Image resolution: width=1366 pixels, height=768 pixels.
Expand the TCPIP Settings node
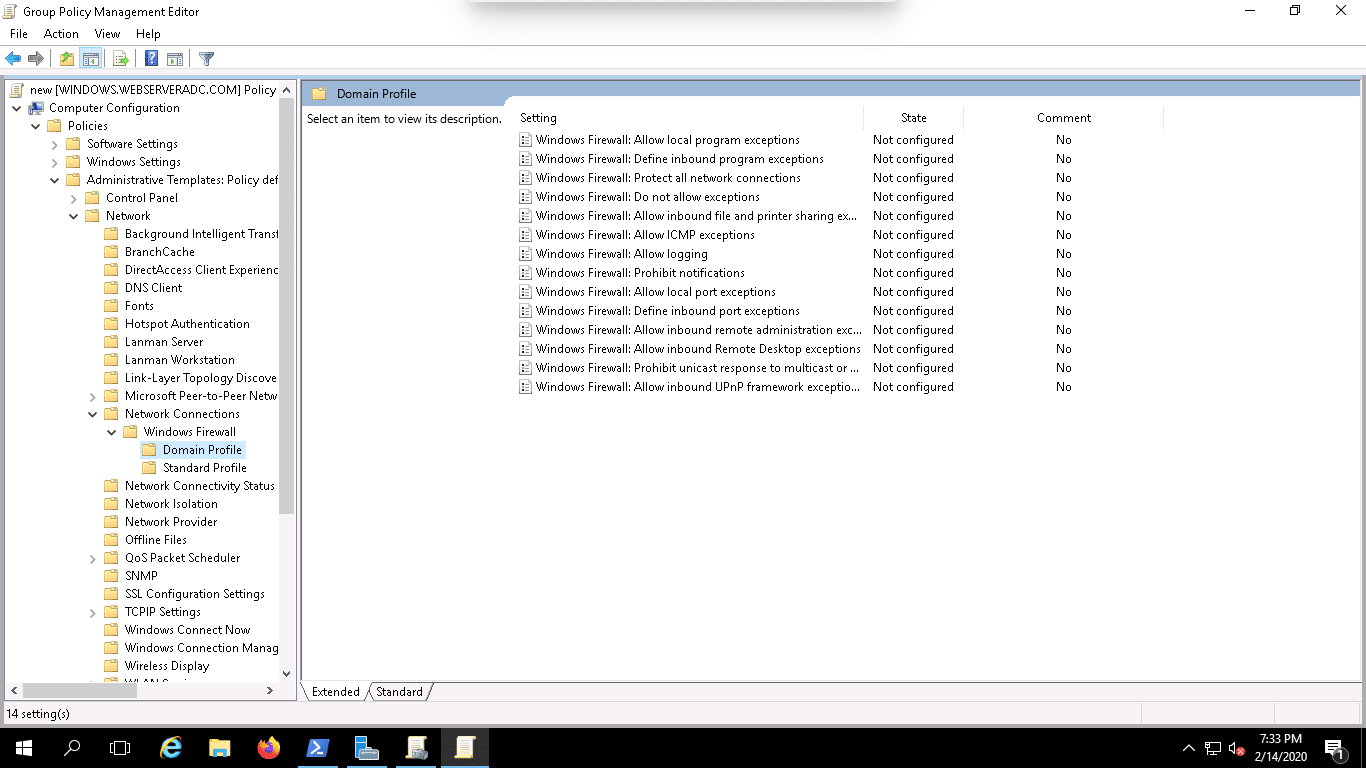(93, 612)
